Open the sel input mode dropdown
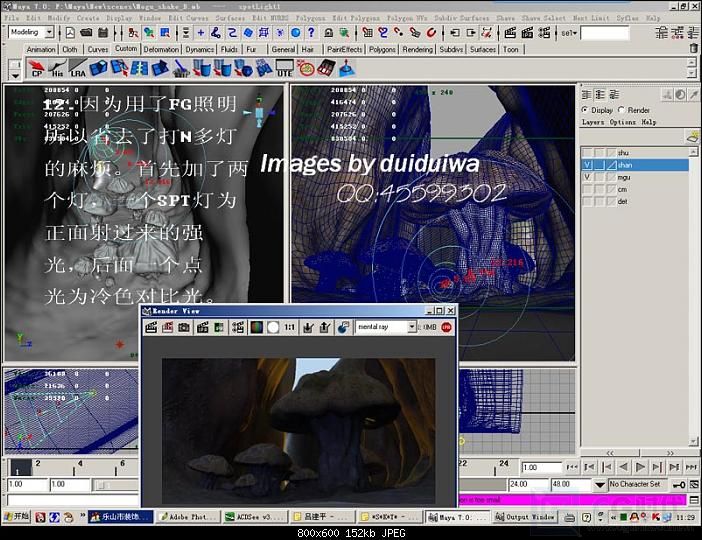 pyautogui.click(x=569, y=33)
